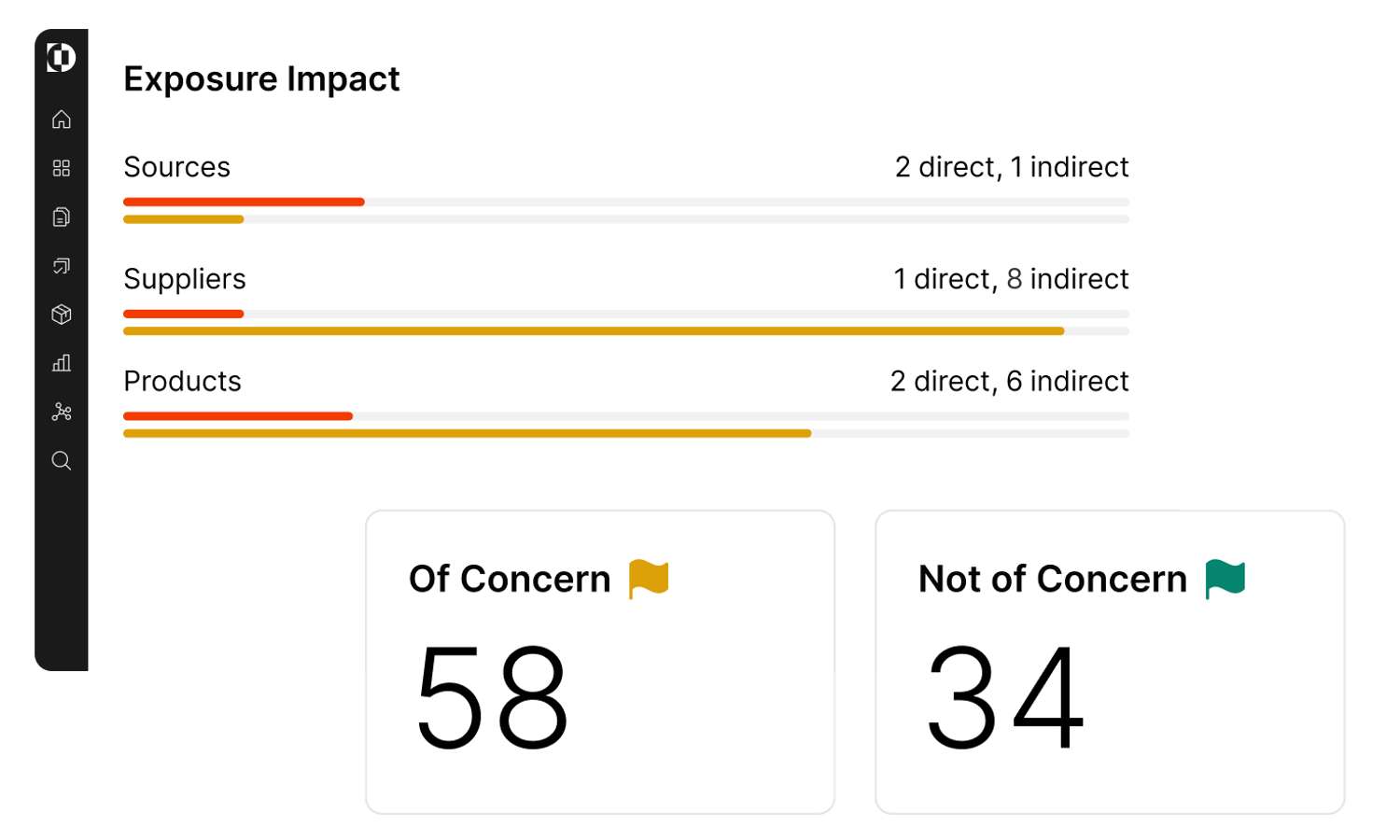Image resolution: width=1400 pixels, height=840 pixels.
Task: Open the Home page from the sidebar
Action: 62,119
